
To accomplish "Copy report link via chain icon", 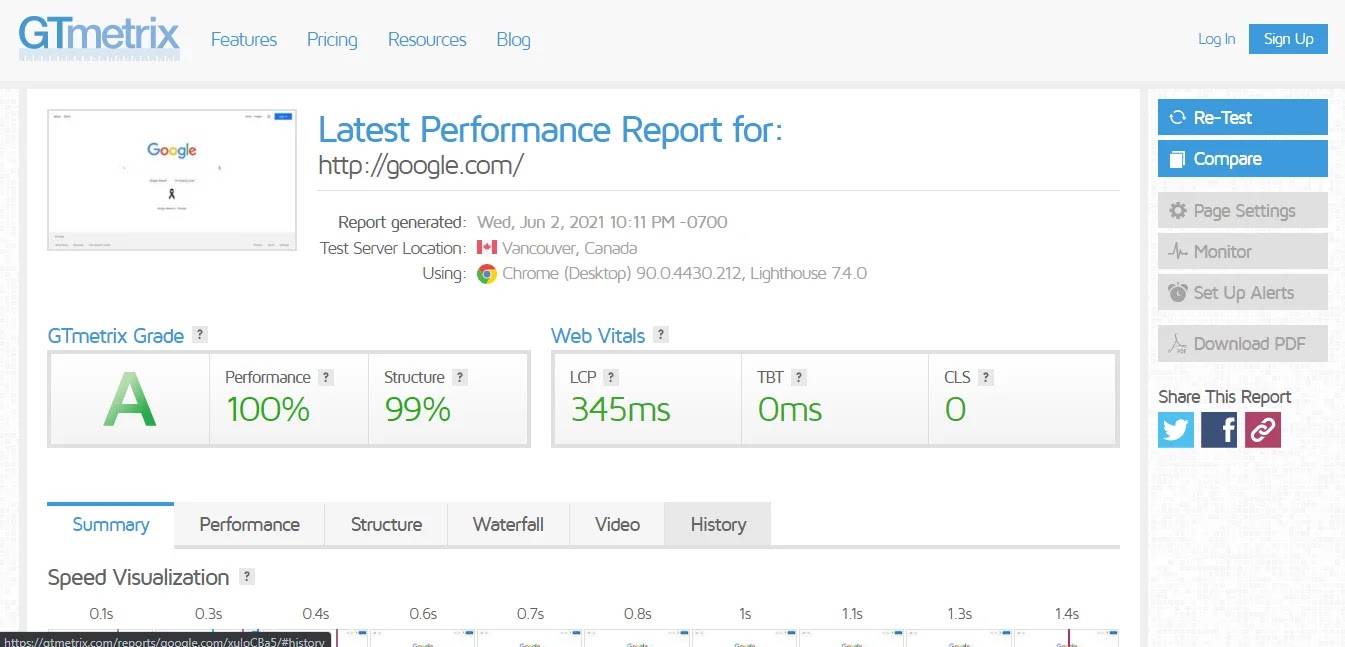I will tap(1262, 430).
